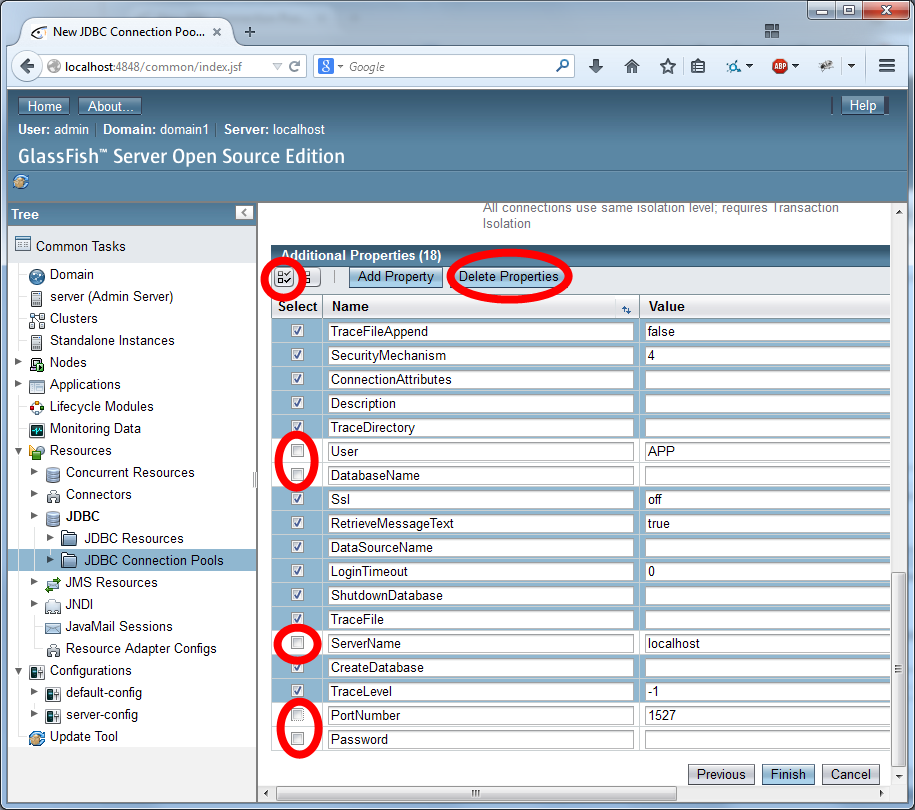This screenshot has width=915, height=810.
Task: Uncheck the TraceFileAppend checkbox
Action: point(297,330)
